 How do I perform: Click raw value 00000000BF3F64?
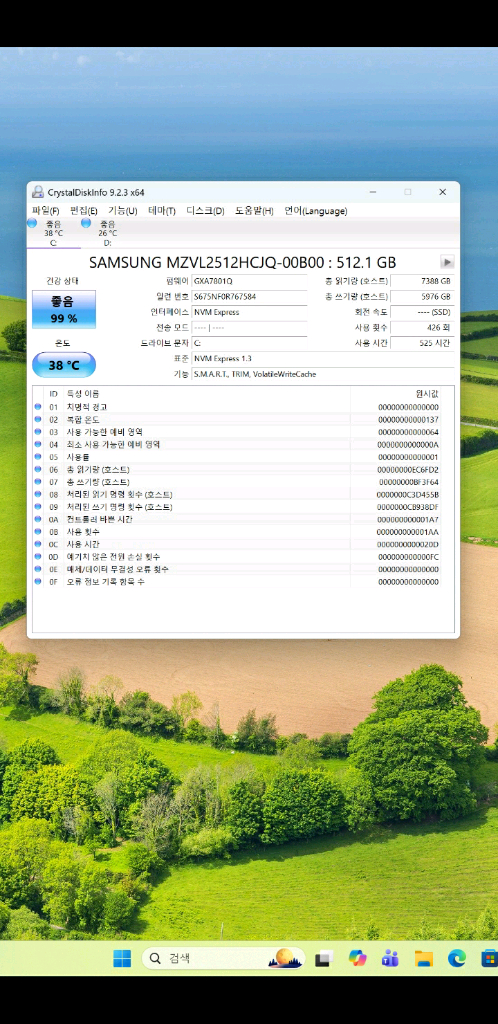[409, 482]
